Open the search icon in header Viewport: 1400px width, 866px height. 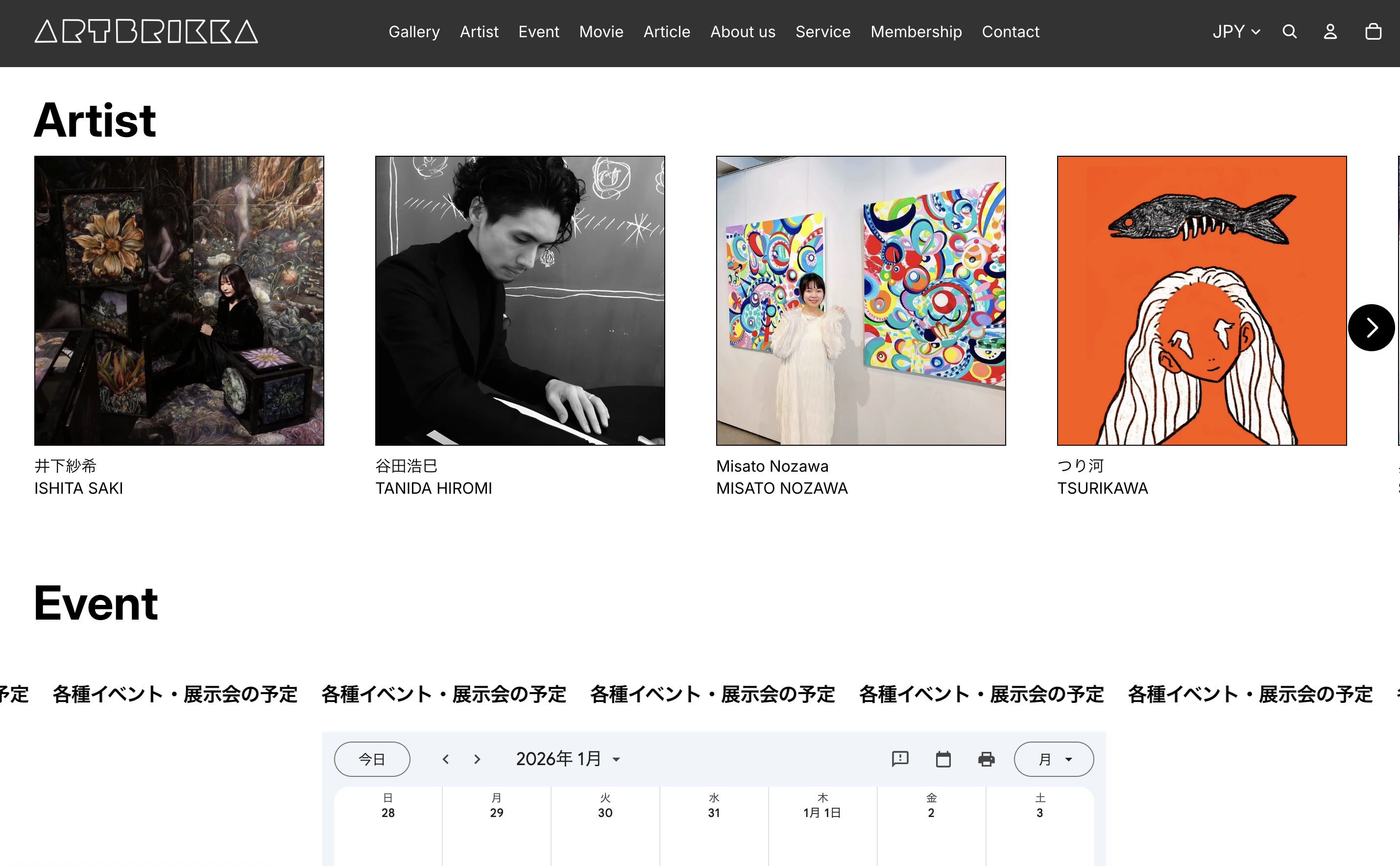(1289, 31)
